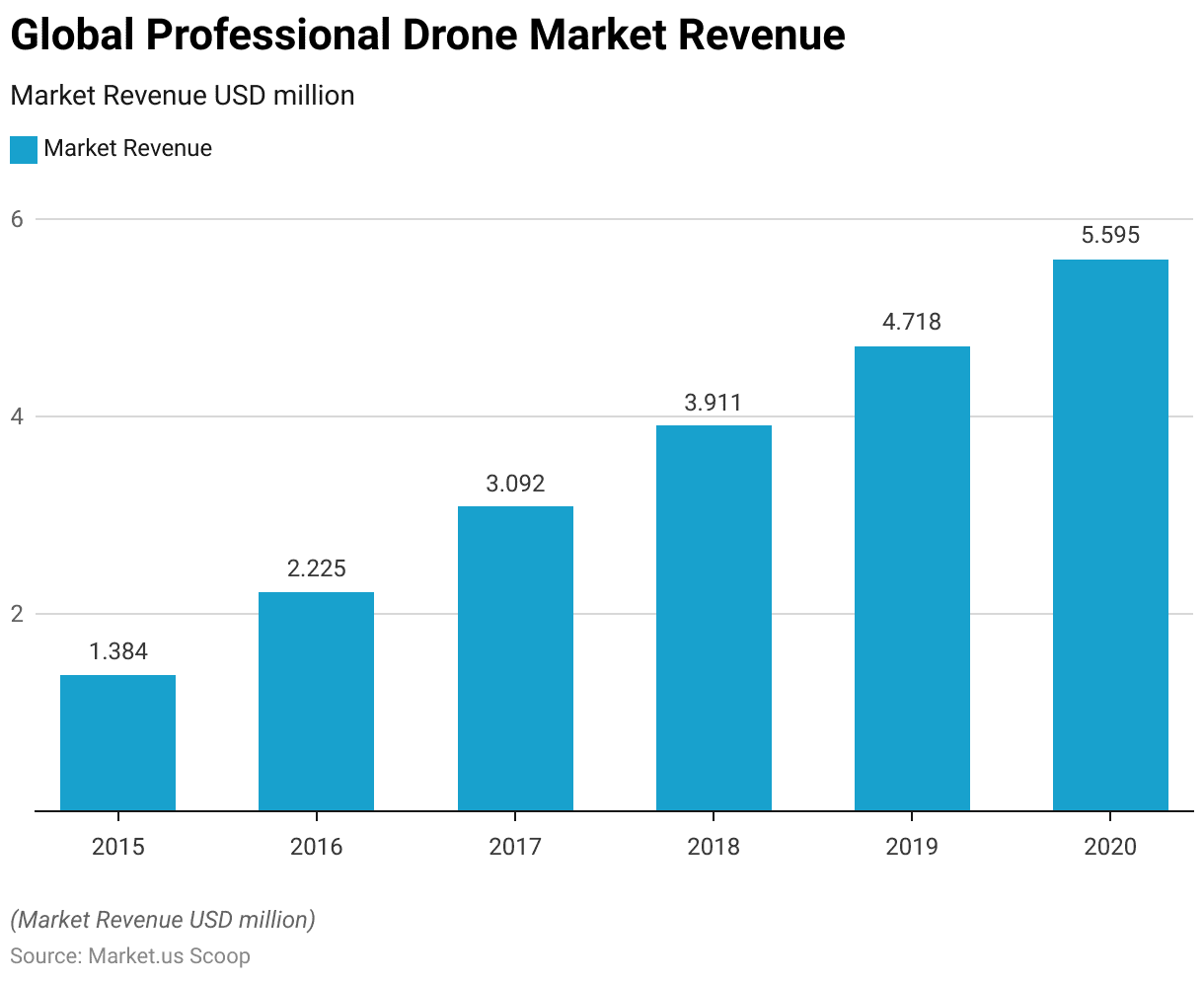The height and width of the screenshot is (981, 1204).
Task: Select the Market Revenue legend label
Action: point(127,149)
